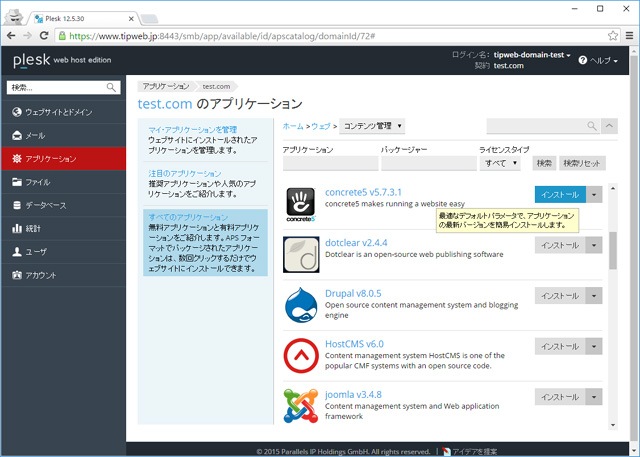The width and height of the screenshot is (640, 457).
Task: Click the browser address bar URL
Action: point(222,36)
